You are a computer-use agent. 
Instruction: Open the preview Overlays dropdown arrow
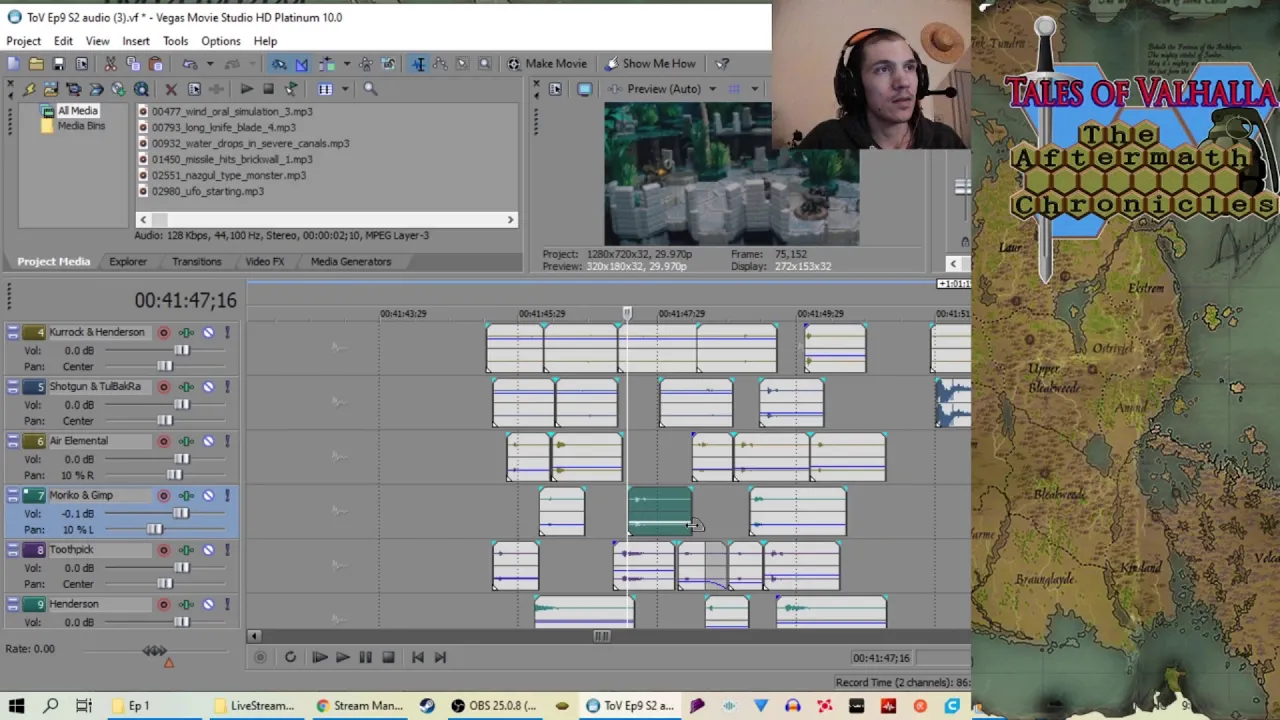[x=754, y=88]
